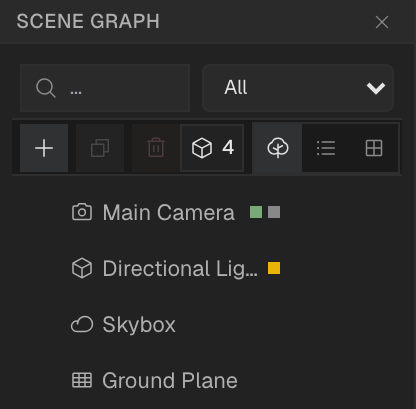Click the yellow tag on Directional Light

pyautogui.click(x=274, y=268)
